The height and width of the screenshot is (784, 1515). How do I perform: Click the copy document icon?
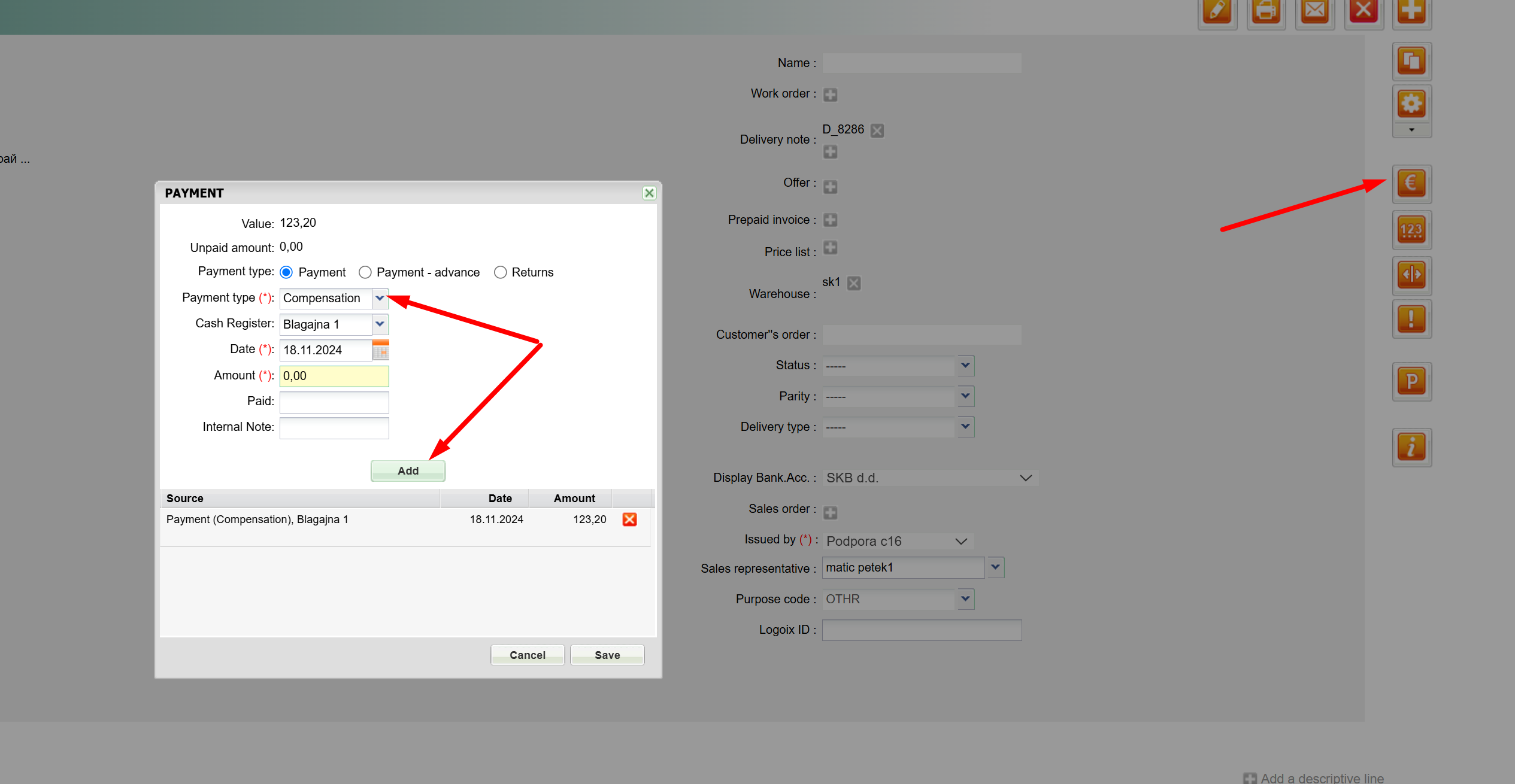(1411, 62)
